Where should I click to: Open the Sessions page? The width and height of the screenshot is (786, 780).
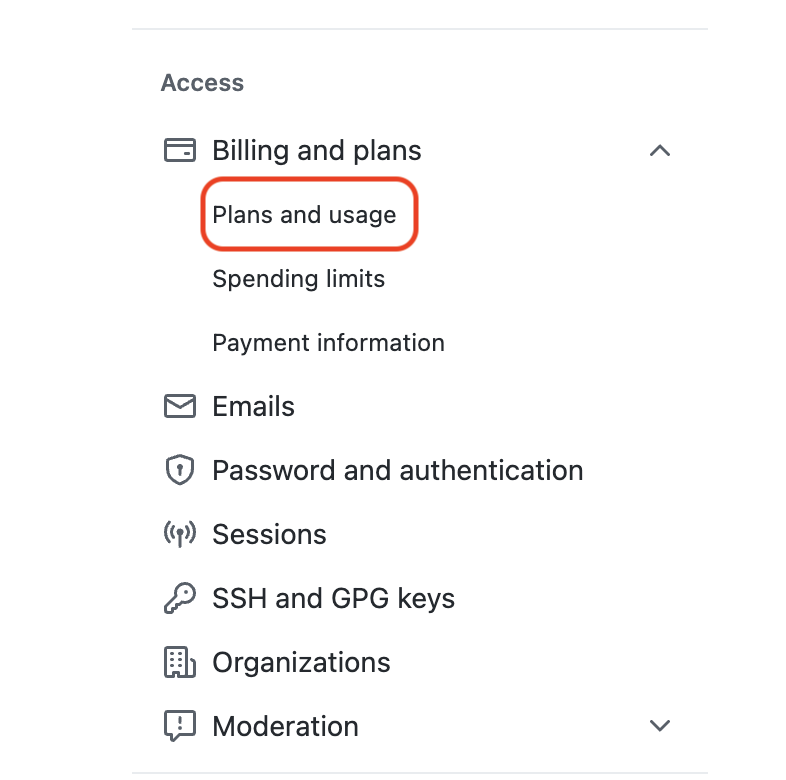coord(269,534)
